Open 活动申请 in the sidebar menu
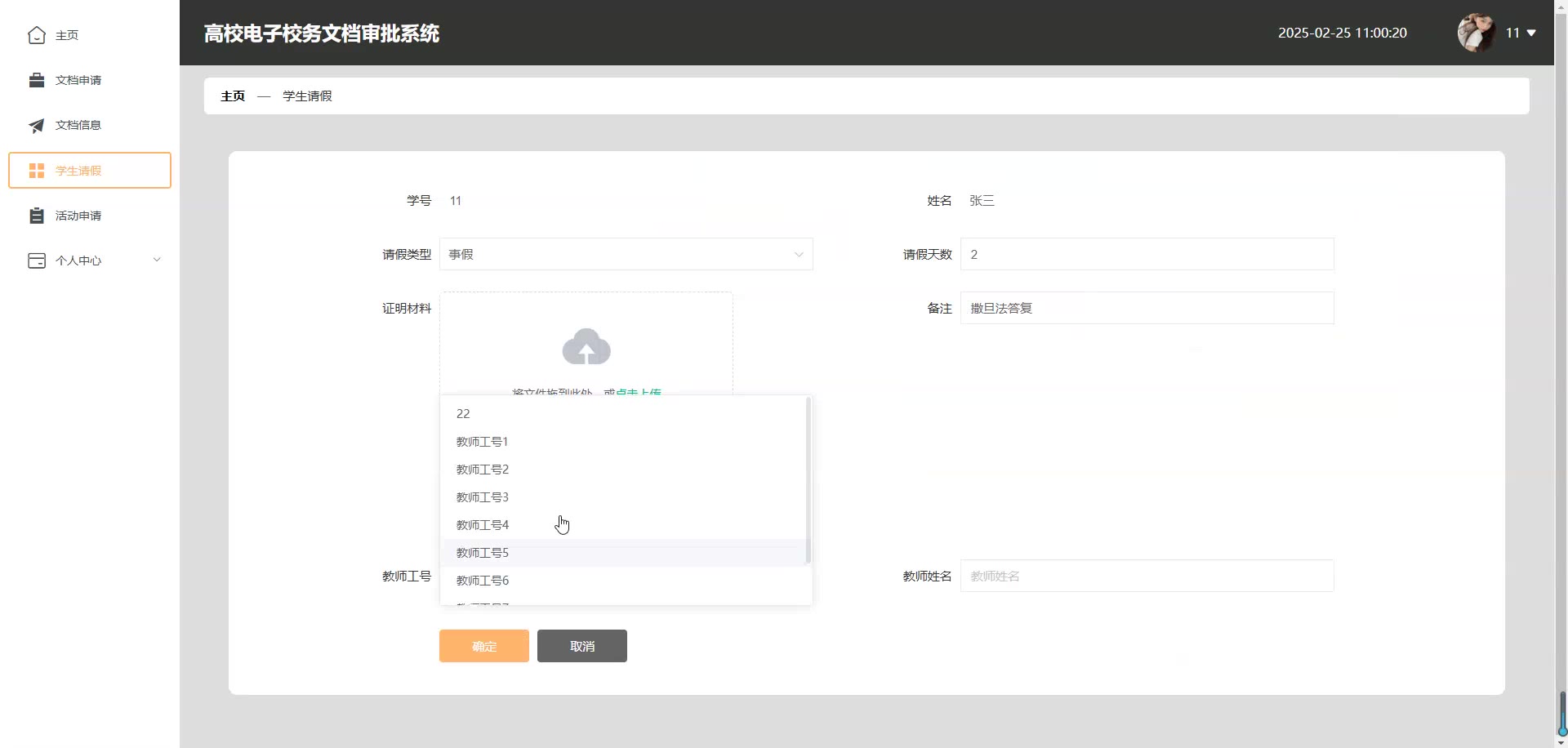Image resolution: width=1568 pixels, height=748 pixels. click(x=90, y=216)
